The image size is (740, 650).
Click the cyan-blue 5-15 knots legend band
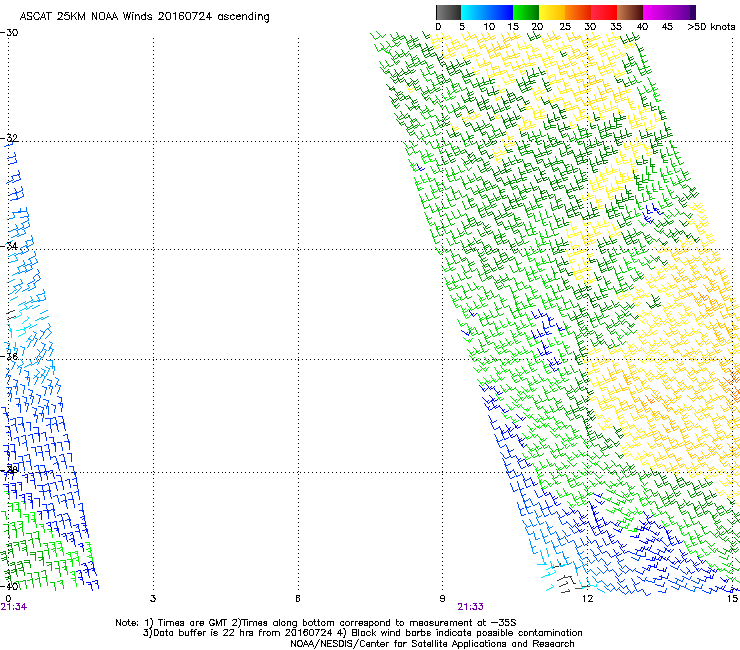click(x=487, y=12)
